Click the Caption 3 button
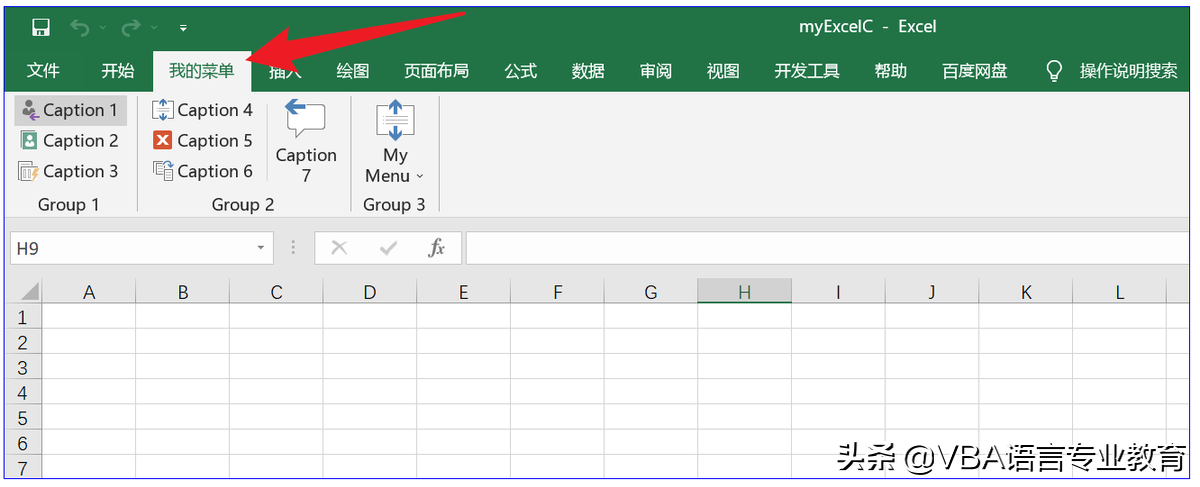Viewport: 1200px width, 487px height. pos(70,171)
